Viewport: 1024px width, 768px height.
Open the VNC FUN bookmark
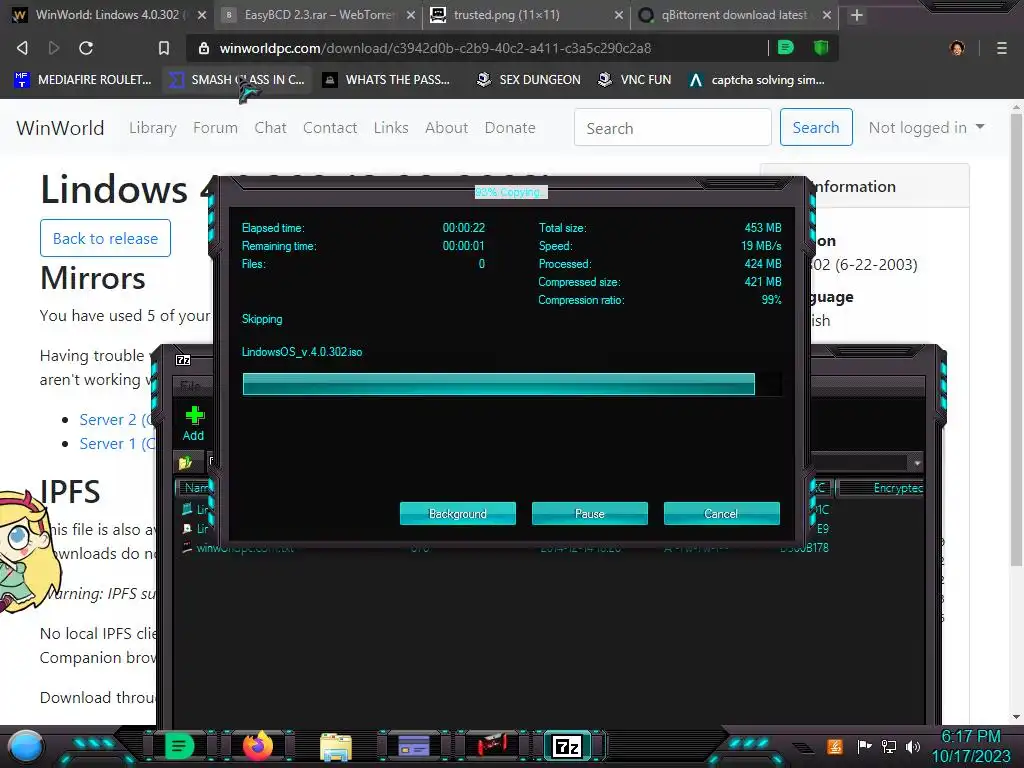635,80
